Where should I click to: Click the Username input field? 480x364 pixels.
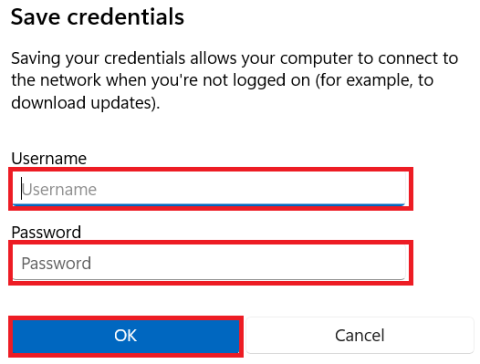[209, 189]
